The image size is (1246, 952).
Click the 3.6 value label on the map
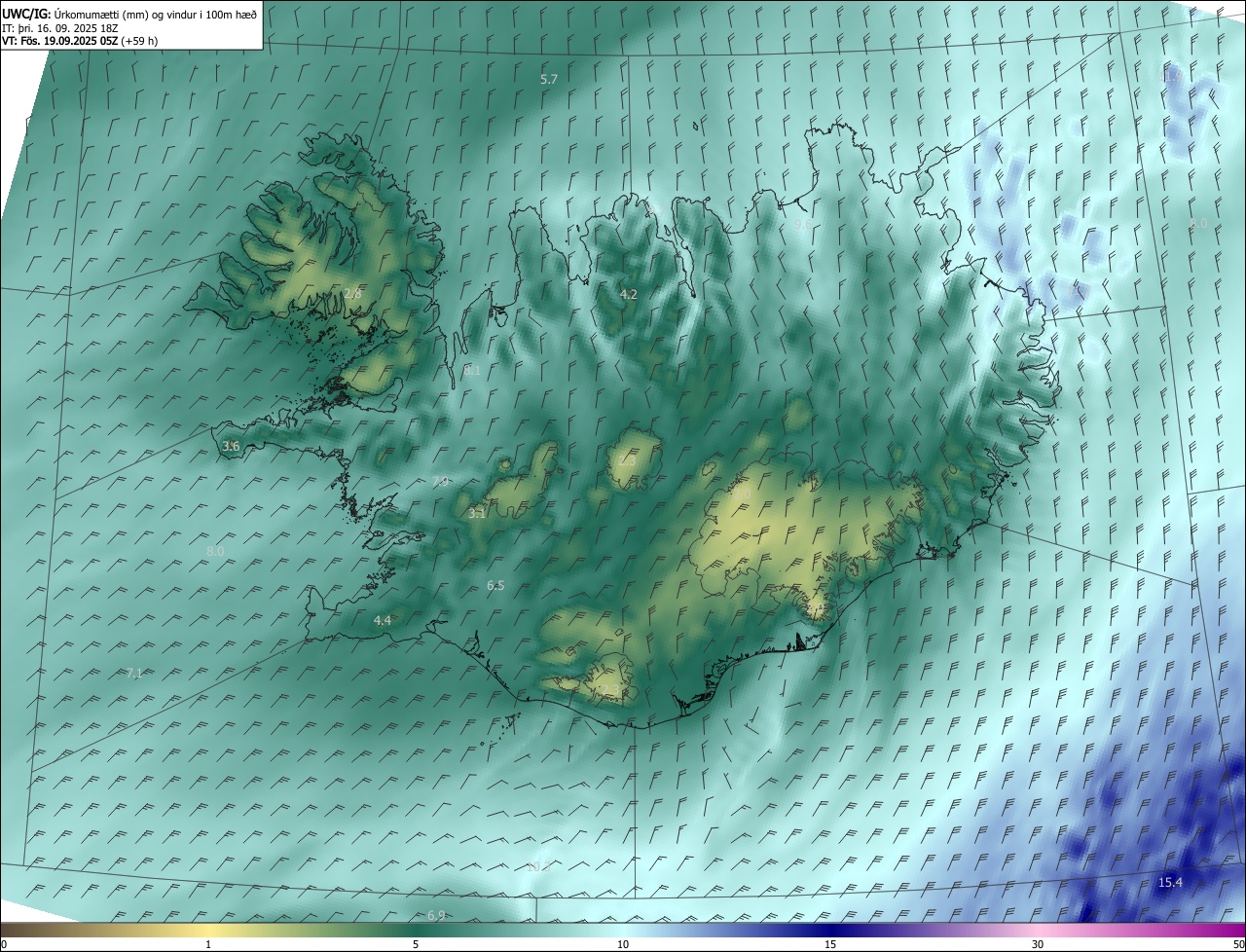(x=231, y=446)
